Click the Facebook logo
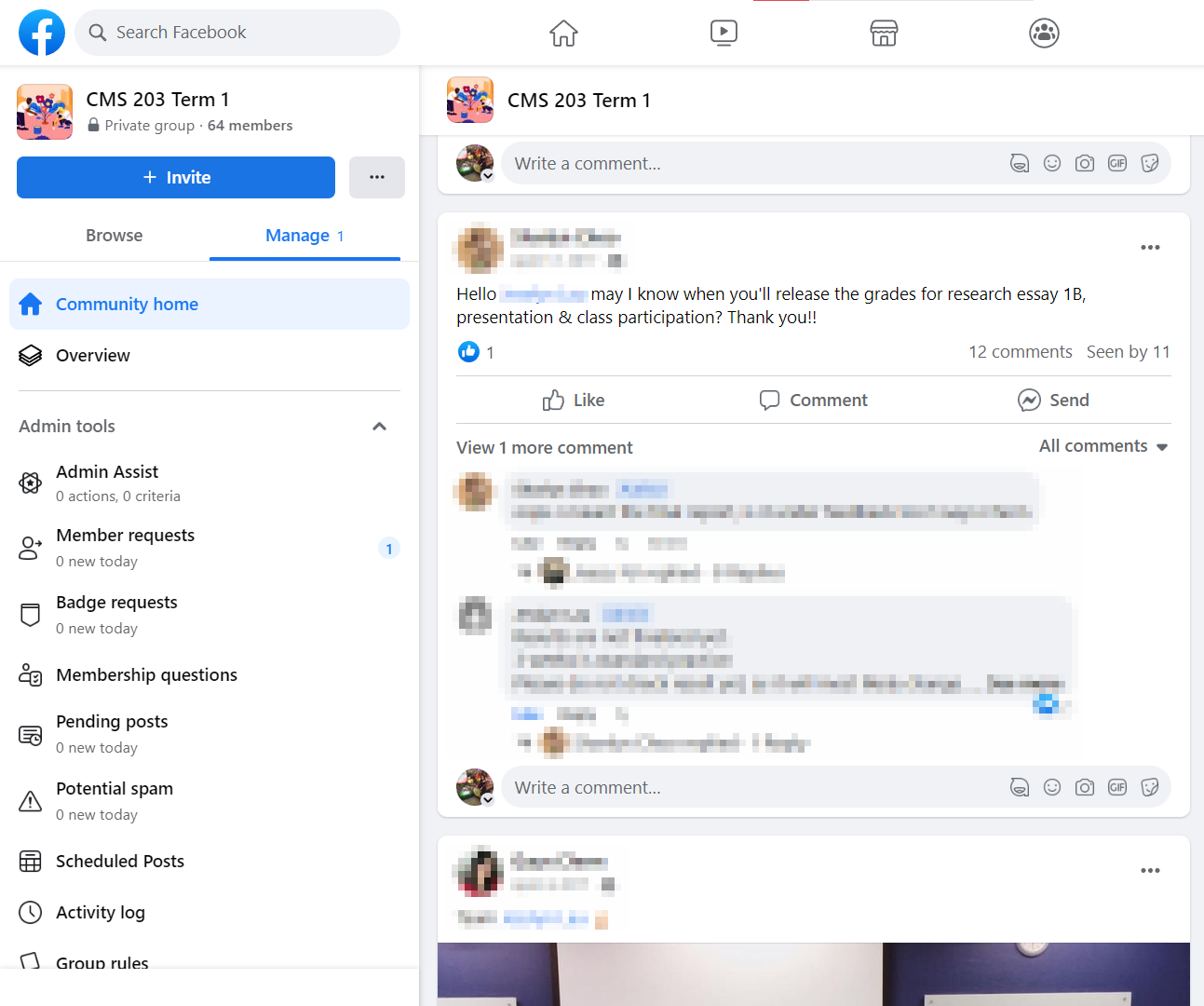1204x1006 pixels. [42, 33]
